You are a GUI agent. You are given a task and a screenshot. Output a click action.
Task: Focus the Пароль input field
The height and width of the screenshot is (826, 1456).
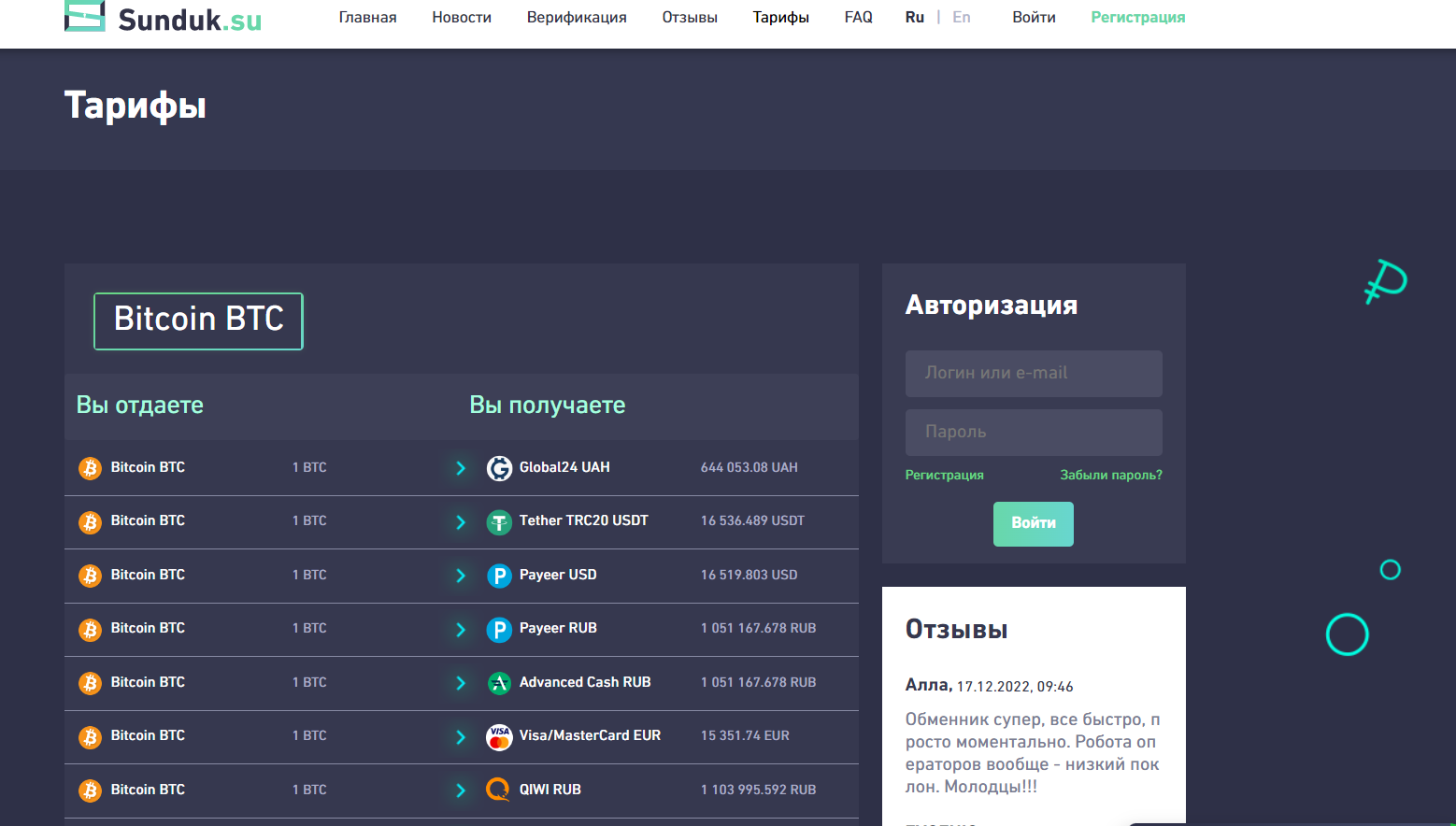pos(1034,432)
